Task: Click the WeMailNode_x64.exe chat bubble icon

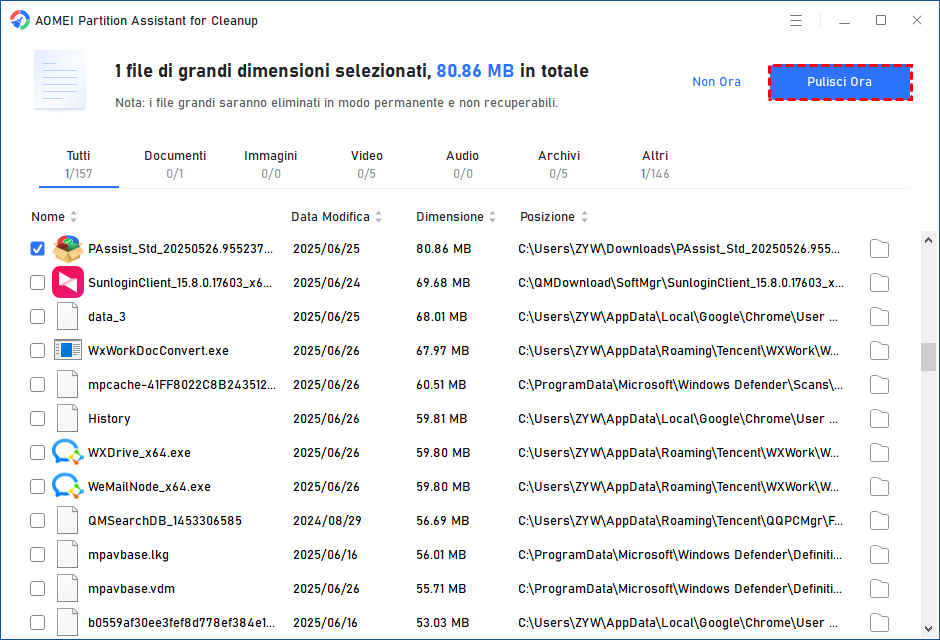Action: pos(67,487)
